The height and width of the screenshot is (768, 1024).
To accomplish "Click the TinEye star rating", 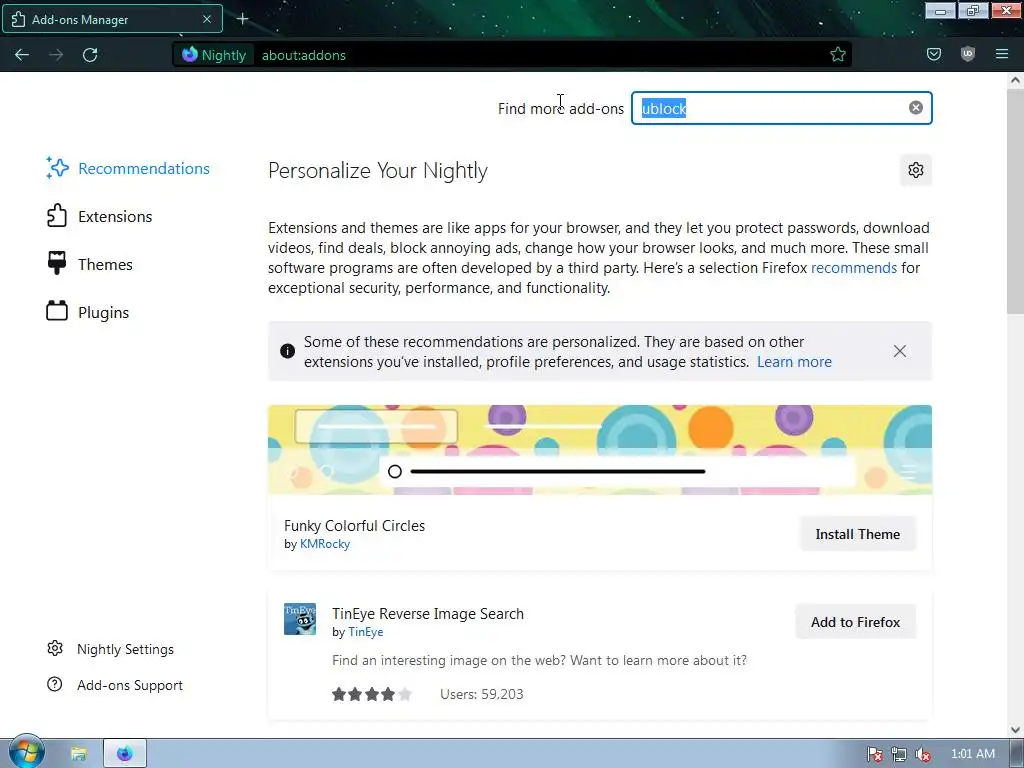I will 372,694.
